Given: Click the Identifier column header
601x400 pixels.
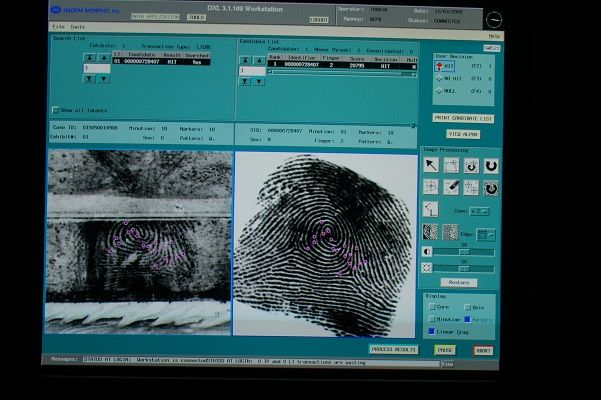Looking at the screenshot, I should click(301, 58).
